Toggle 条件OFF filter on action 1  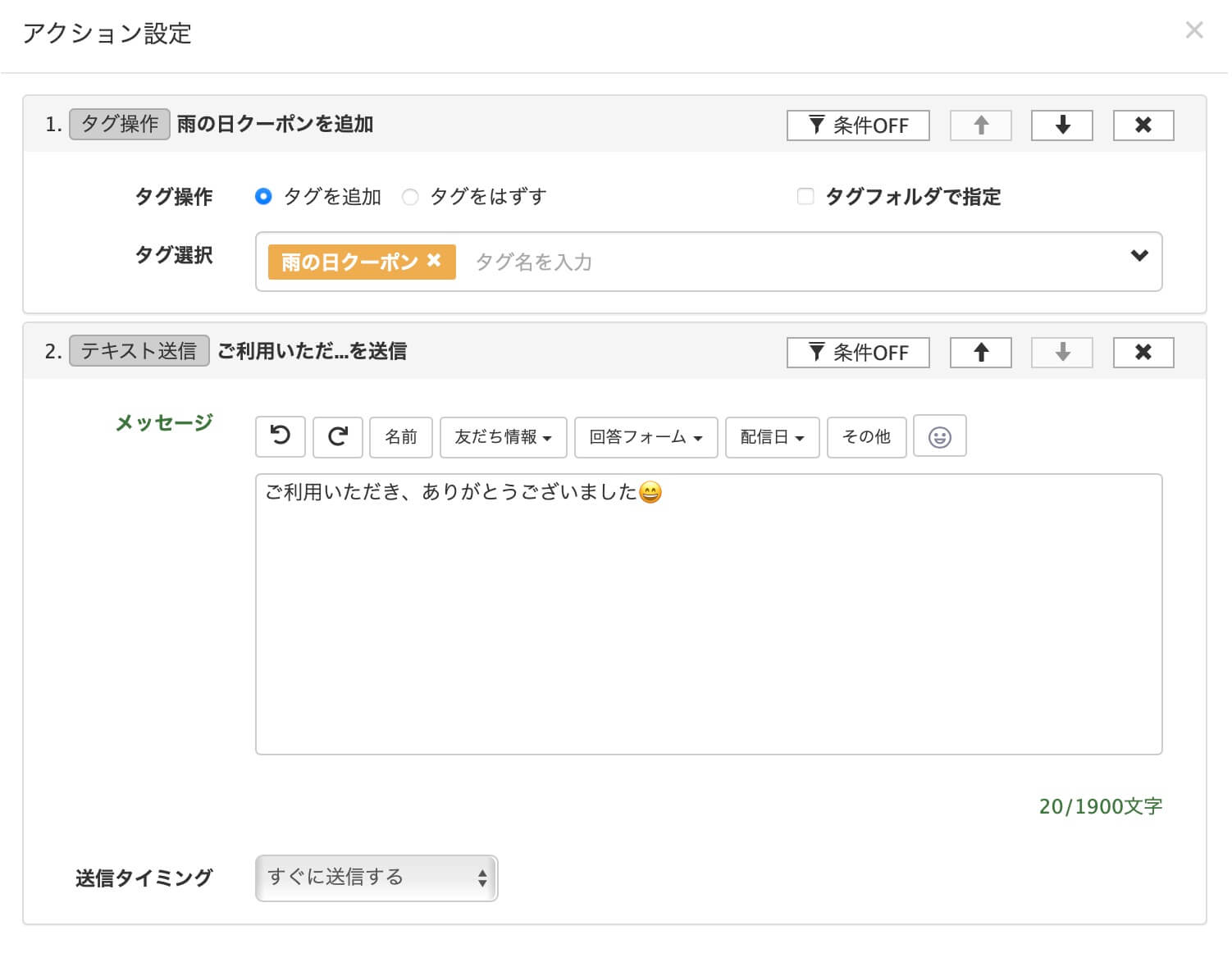(x=857, y=125)
